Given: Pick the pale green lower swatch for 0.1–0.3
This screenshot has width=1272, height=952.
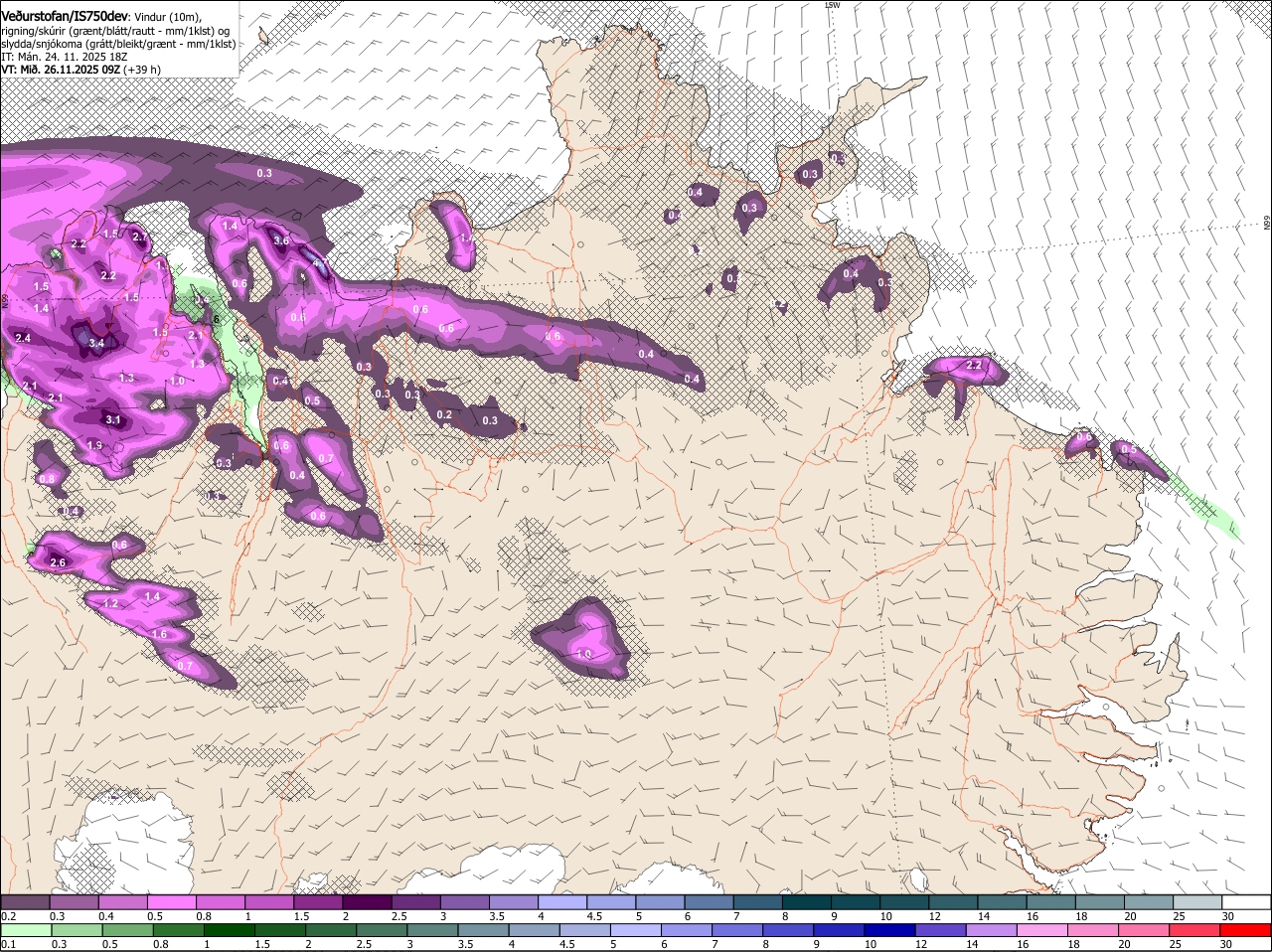Looking at the screenshot, I should (x=25, y=930).
